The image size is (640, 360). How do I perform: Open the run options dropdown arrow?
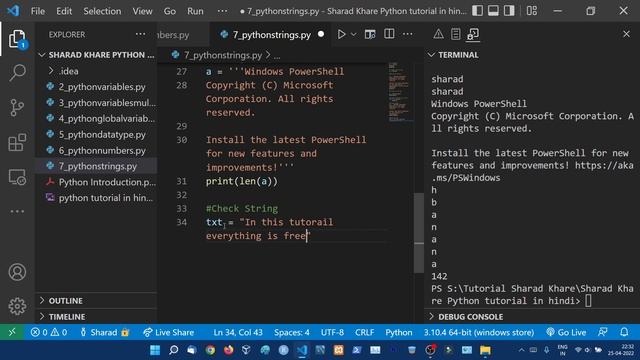pos(353,34)
